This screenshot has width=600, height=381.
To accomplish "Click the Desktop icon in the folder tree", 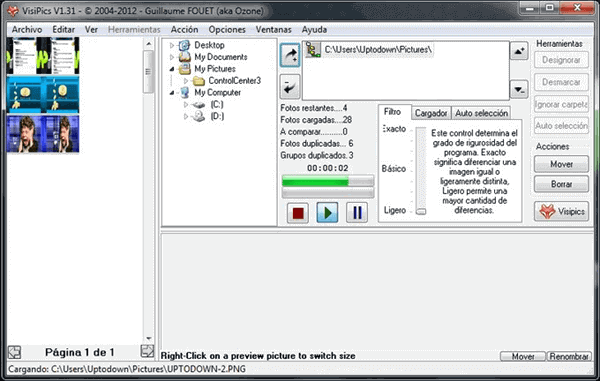I will 184,45.
